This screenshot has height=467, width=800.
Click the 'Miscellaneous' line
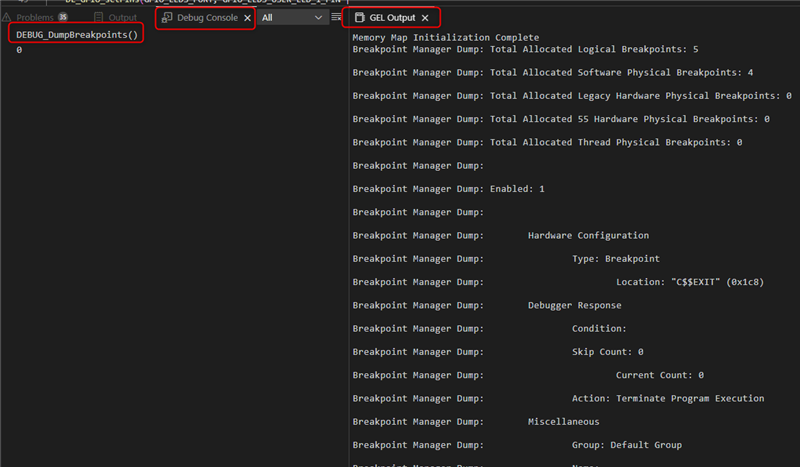click(x=476, y=422)
